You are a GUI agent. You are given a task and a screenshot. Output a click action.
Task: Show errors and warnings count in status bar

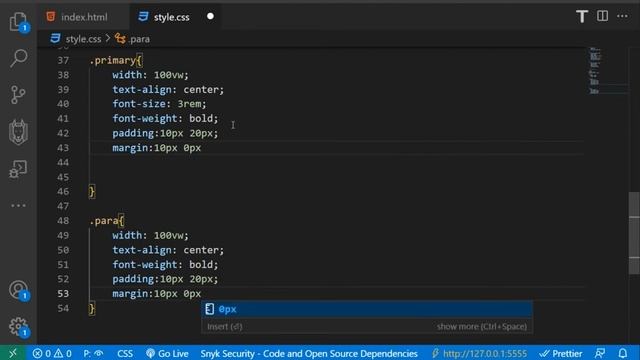click(x=52, y=353)
